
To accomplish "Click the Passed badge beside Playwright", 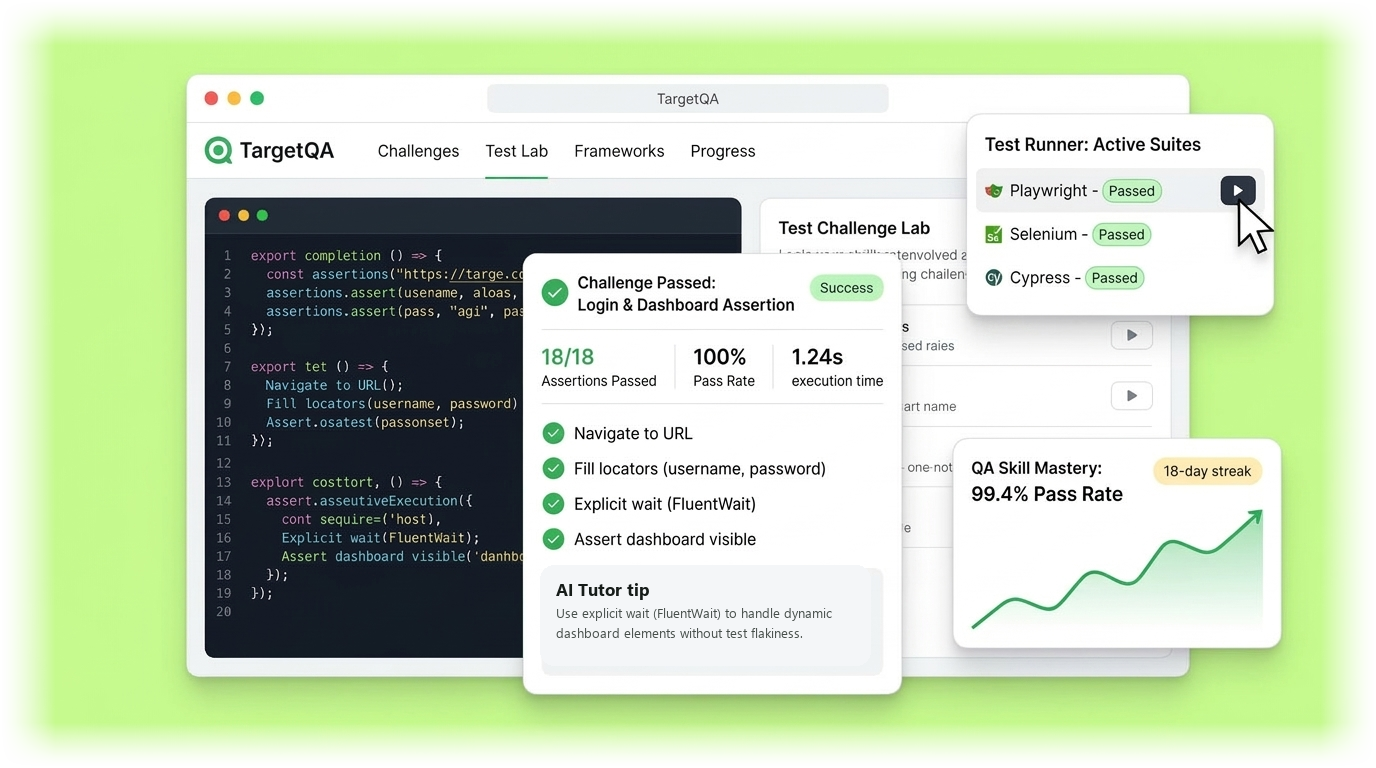I will point(1131,191).
